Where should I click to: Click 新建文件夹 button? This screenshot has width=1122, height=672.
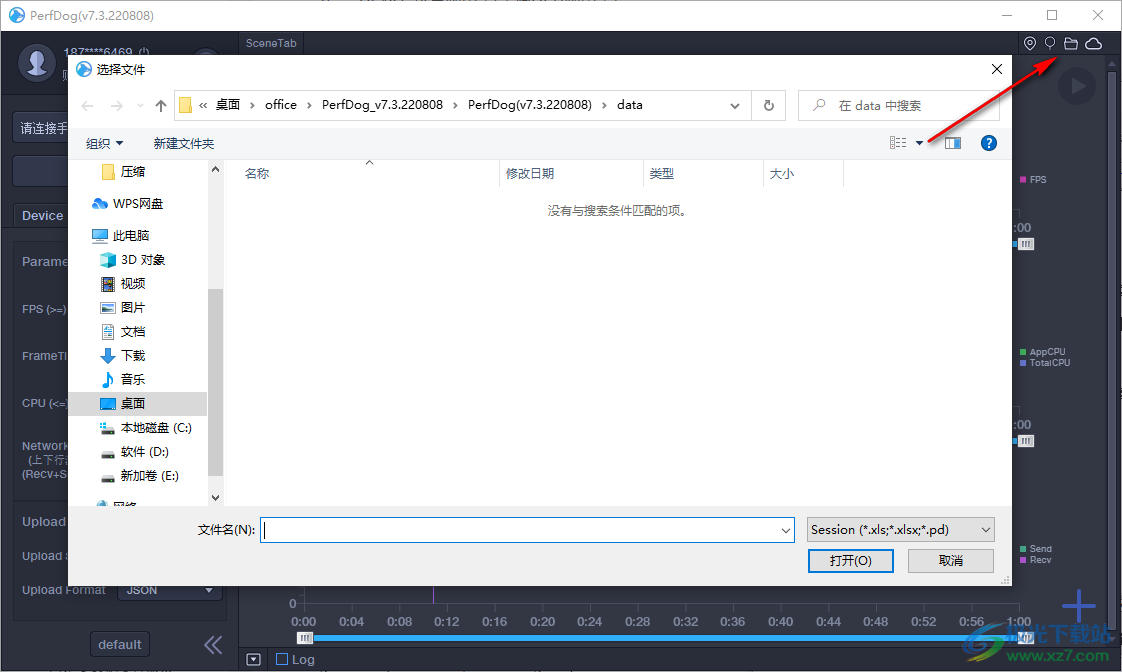click(x=184, y=144)
